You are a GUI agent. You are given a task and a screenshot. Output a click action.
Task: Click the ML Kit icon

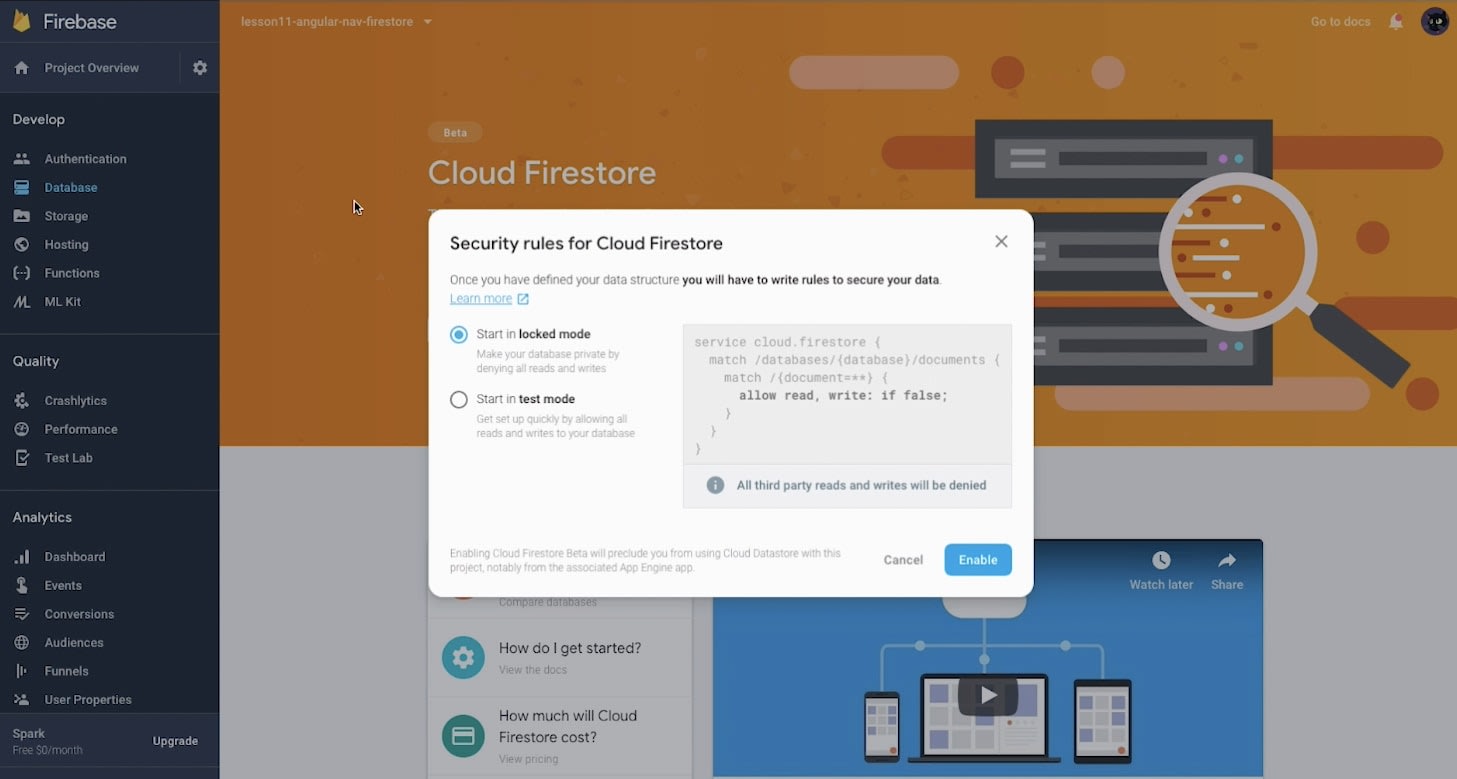click(x=22, y=301)
